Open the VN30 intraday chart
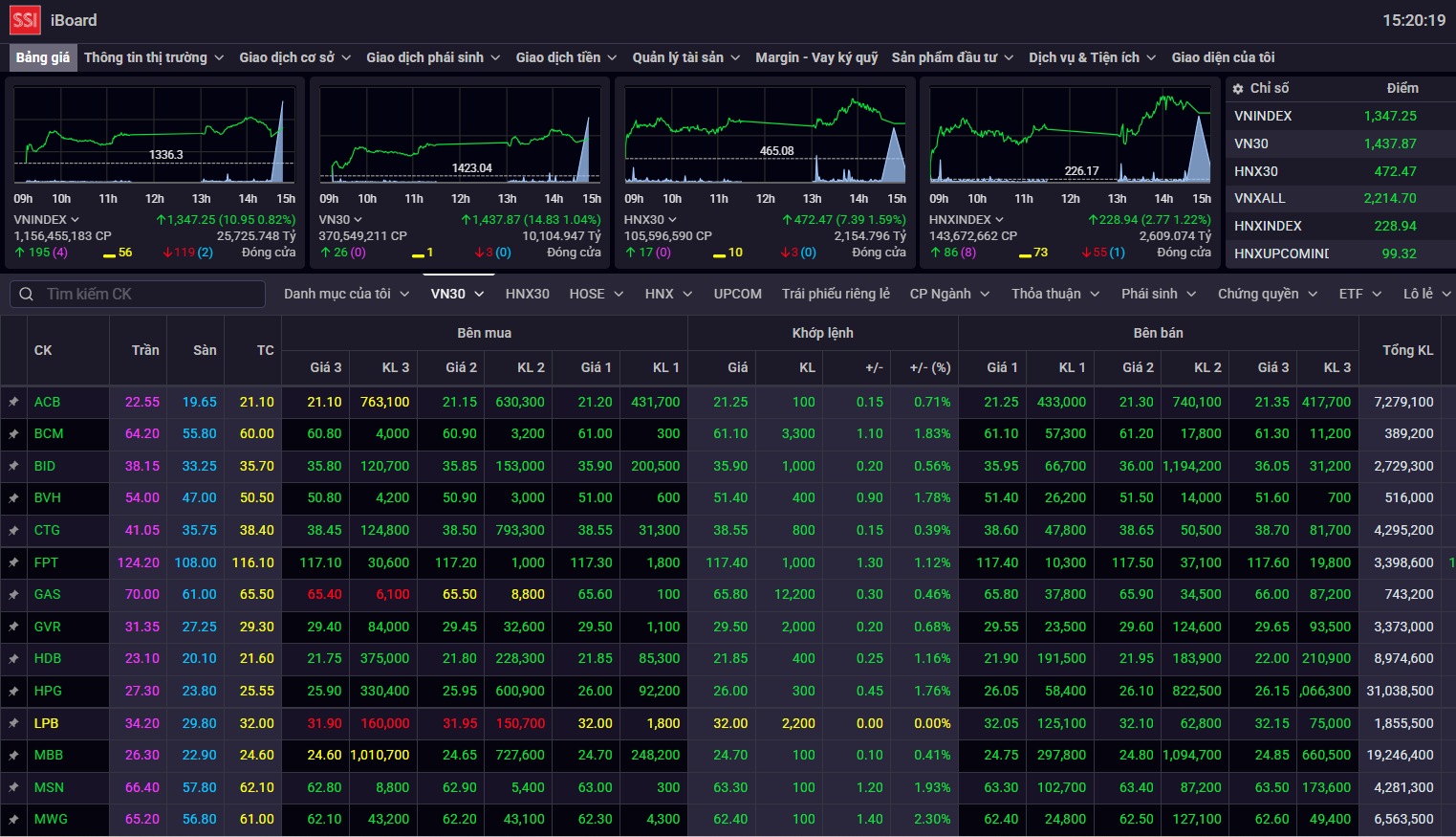Screen dimensions: 1456x837 coord(460,136)
